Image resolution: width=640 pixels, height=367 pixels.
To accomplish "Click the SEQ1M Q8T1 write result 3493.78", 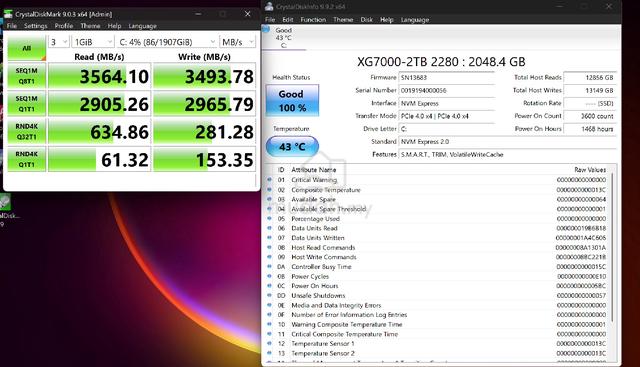I will (x=204, y=76).
